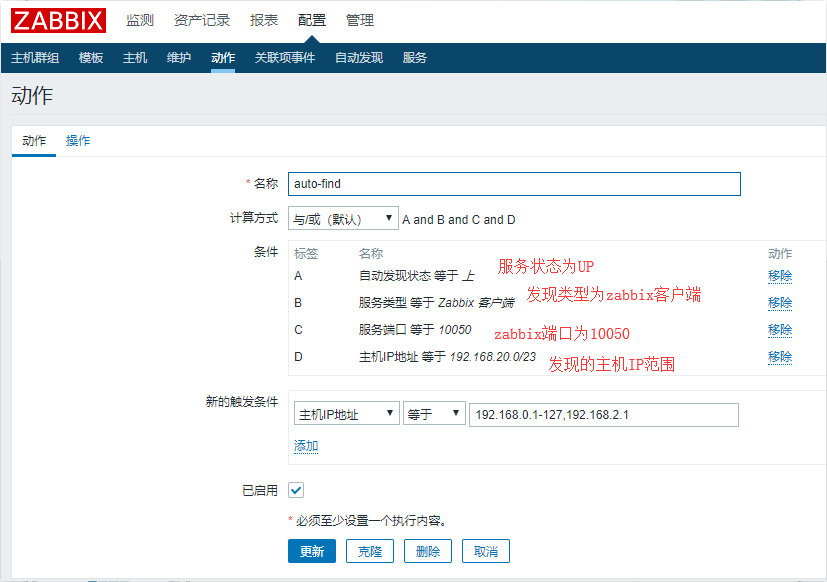Open the 监测 top menu
Image resolution: width=827 pixels, height=582 pixels.
(x=140, y=20)
